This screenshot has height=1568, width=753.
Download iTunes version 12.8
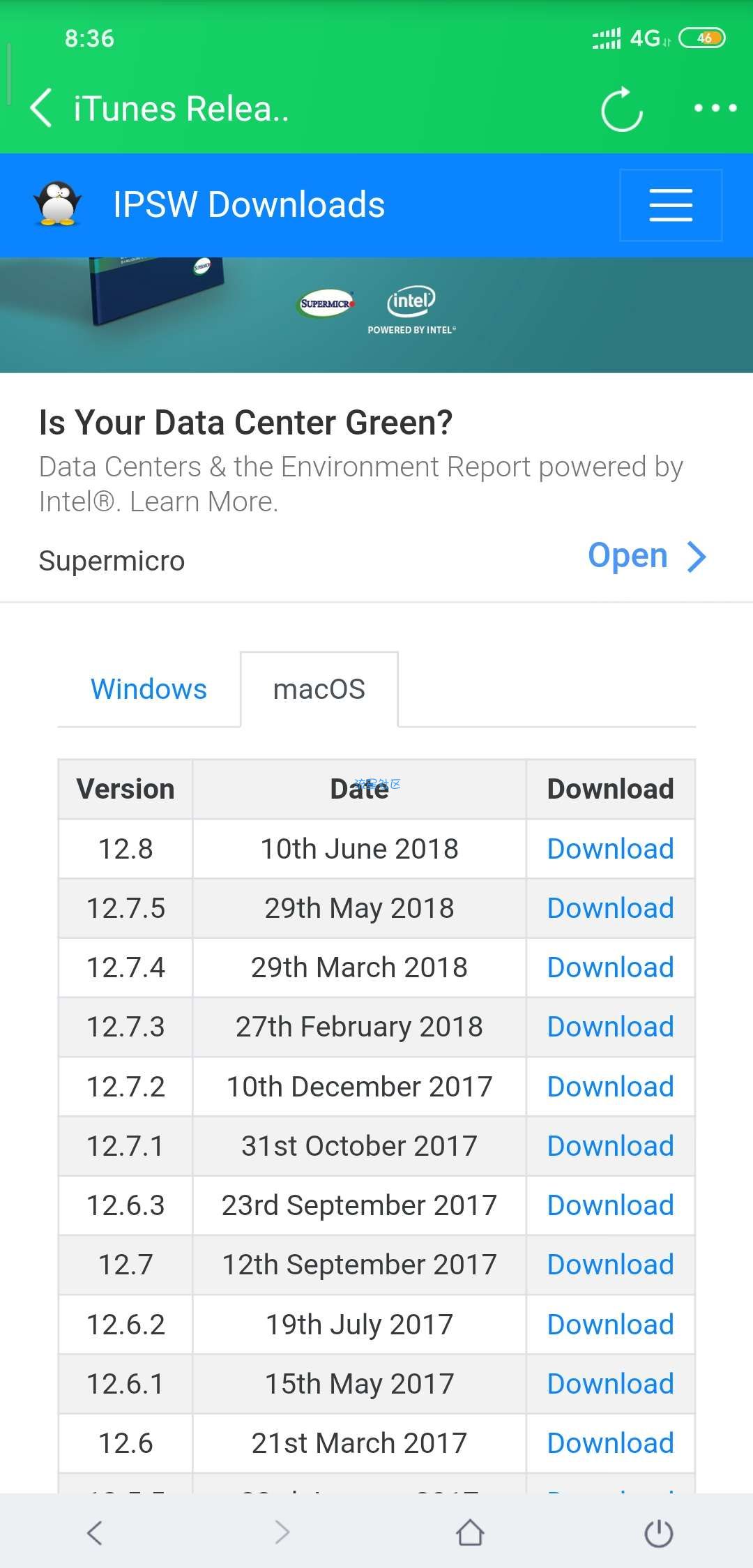(610, 849)
